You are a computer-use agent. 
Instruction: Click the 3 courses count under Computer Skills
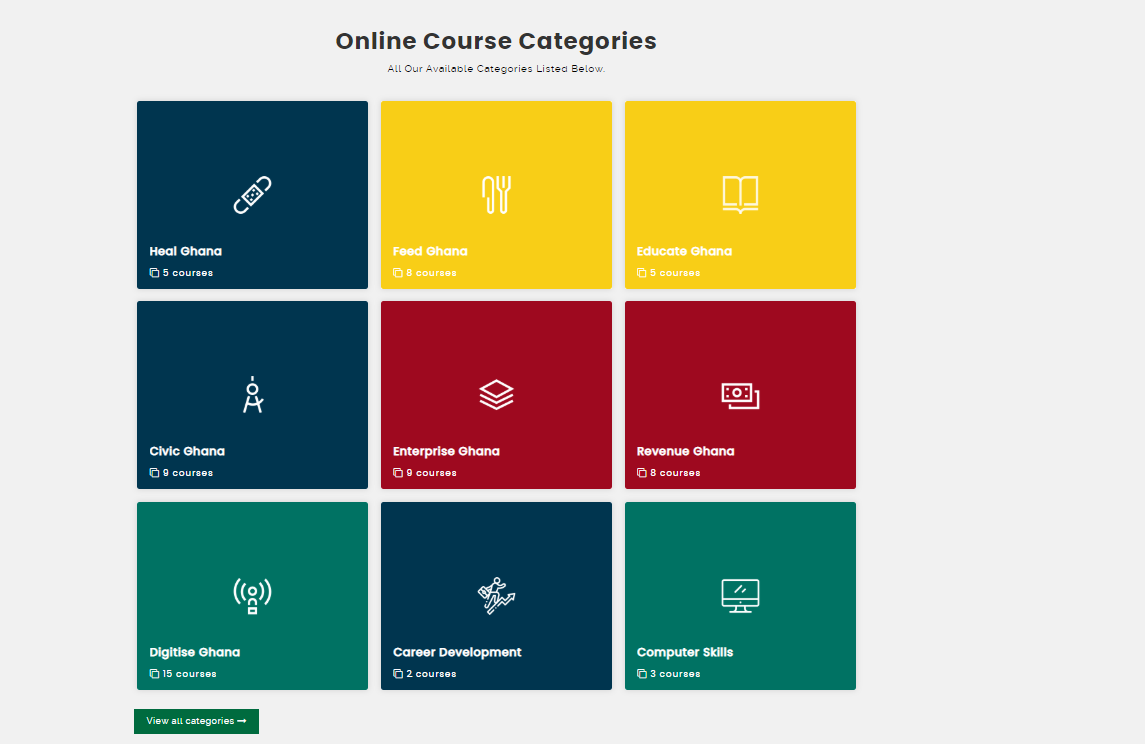[x=674, y=674]
